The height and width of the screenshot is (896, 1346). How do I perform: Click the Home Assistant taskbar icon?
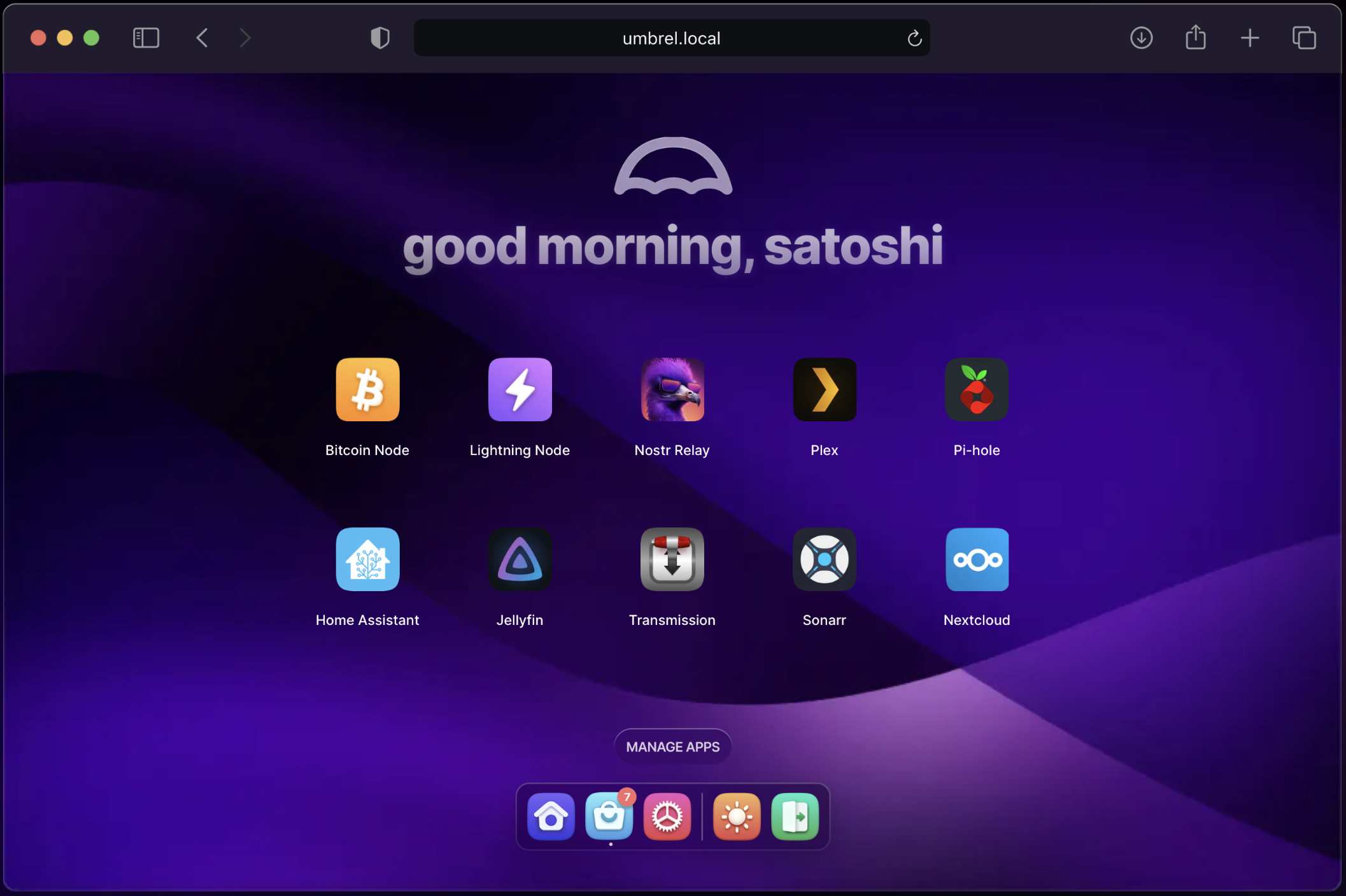coord(550,816)
